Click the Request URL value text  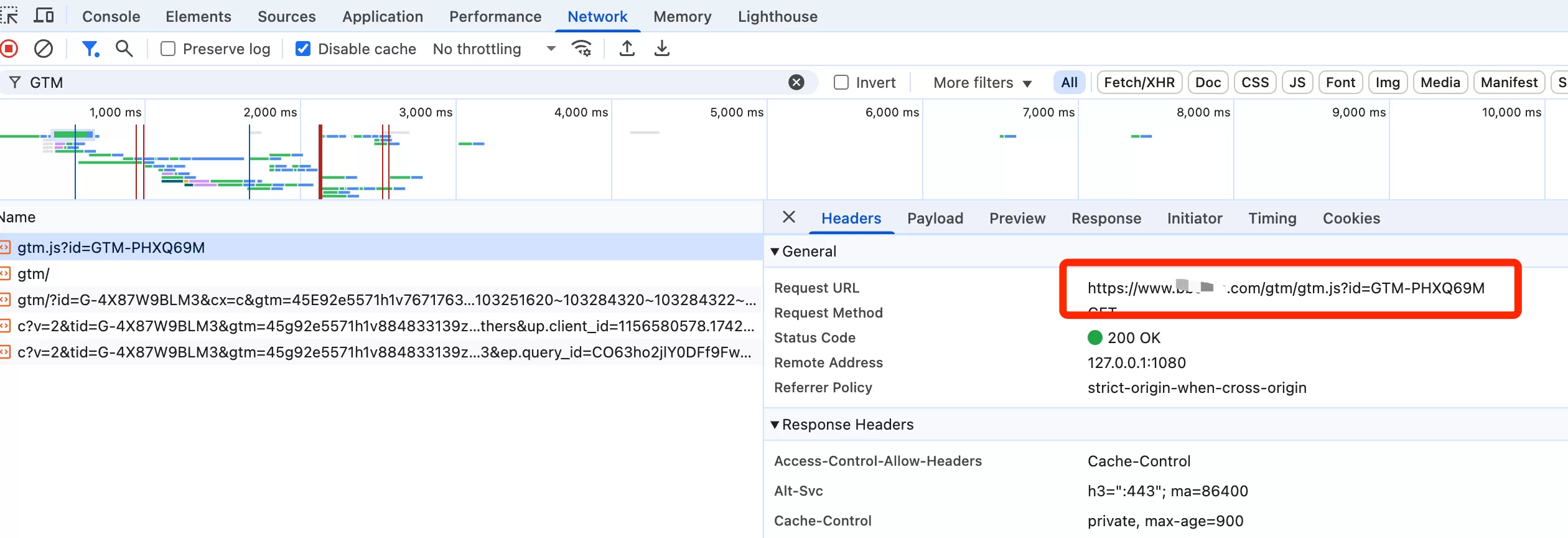click(1286, 288)
